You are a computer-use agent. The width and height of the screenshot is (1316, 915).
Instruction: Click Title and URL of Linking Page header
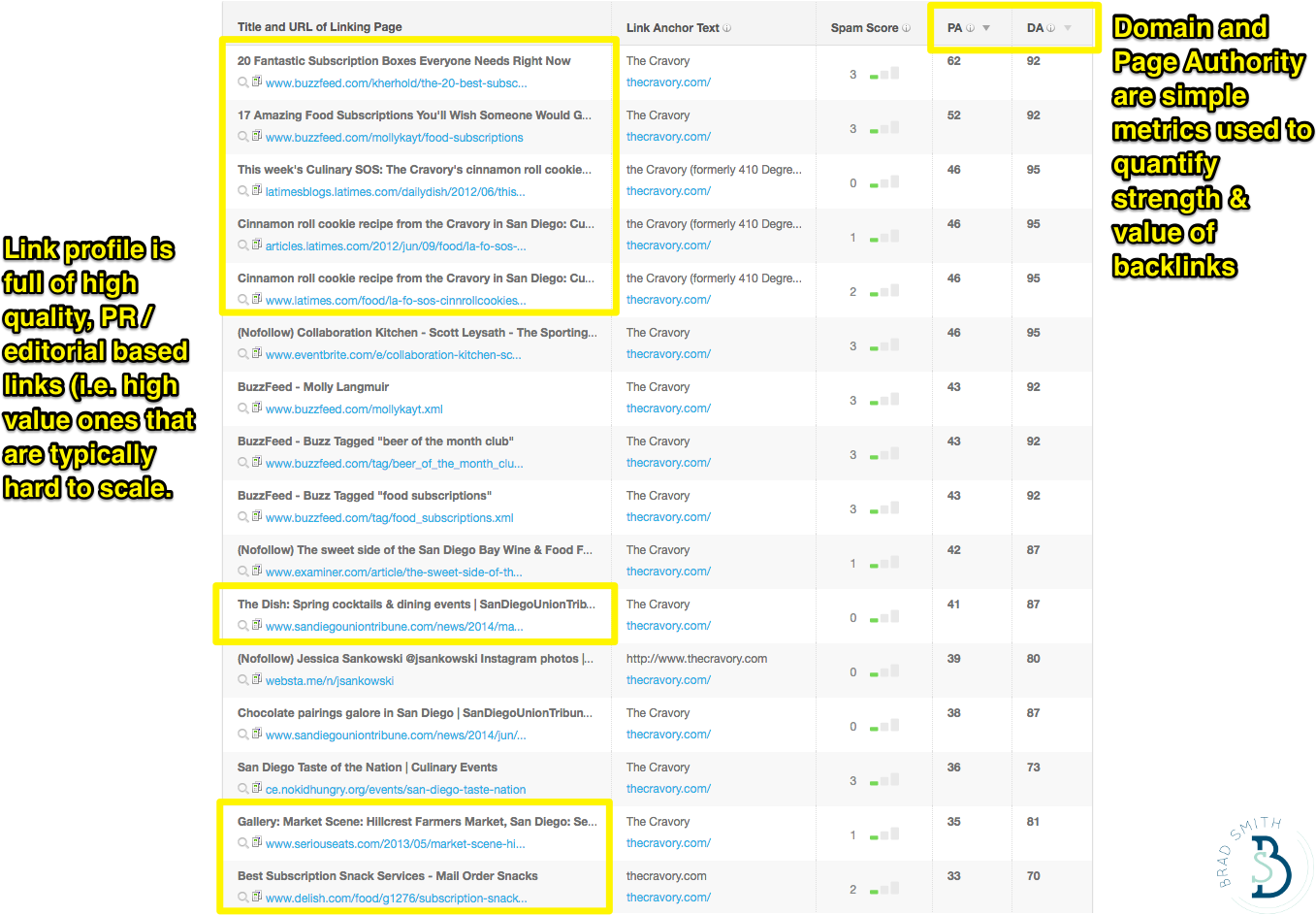click(320, 27)
